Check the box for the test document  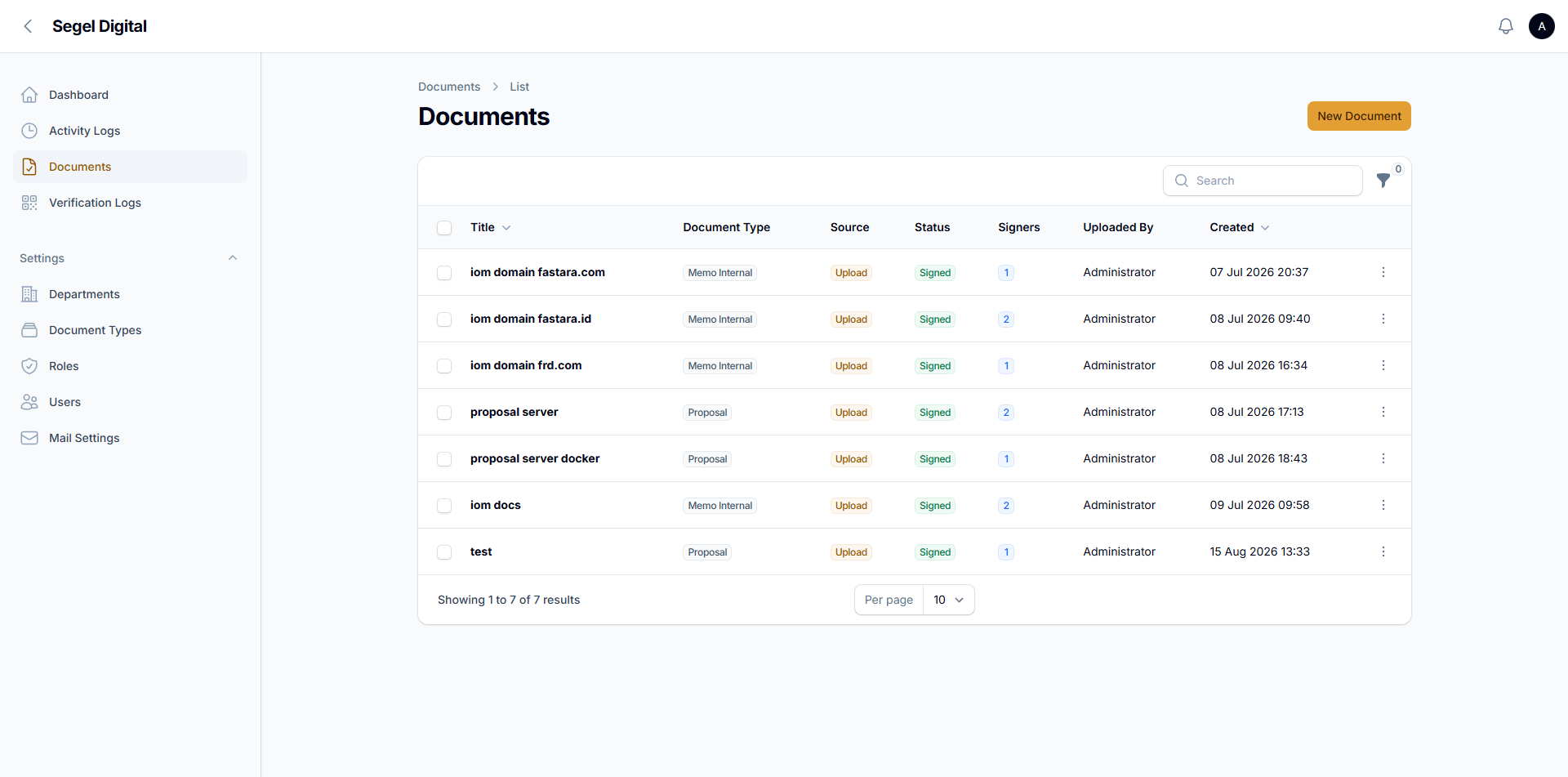[x=444, y=552]
